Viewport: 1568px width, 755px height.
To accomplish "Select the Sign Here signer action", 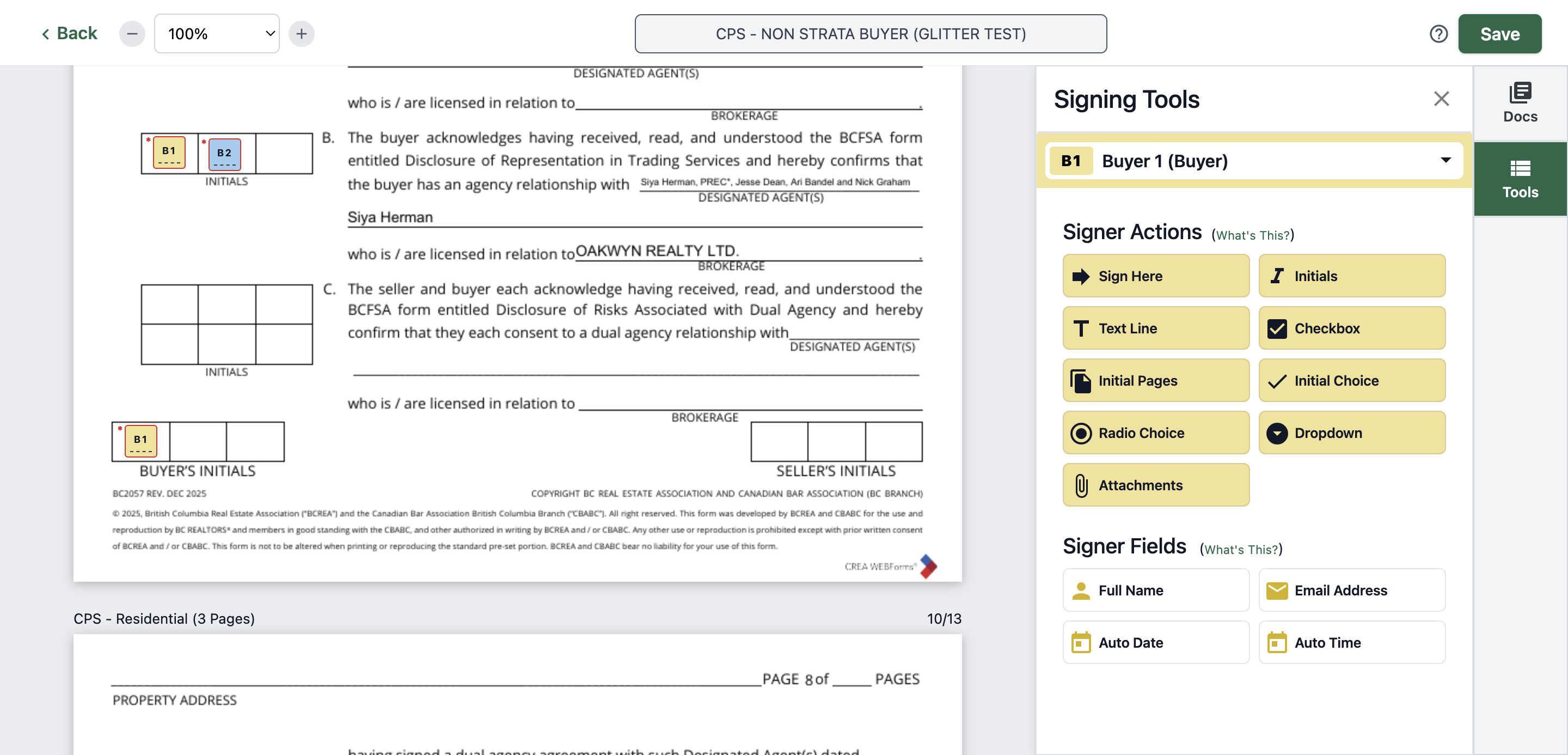I will click(1155, 276).
